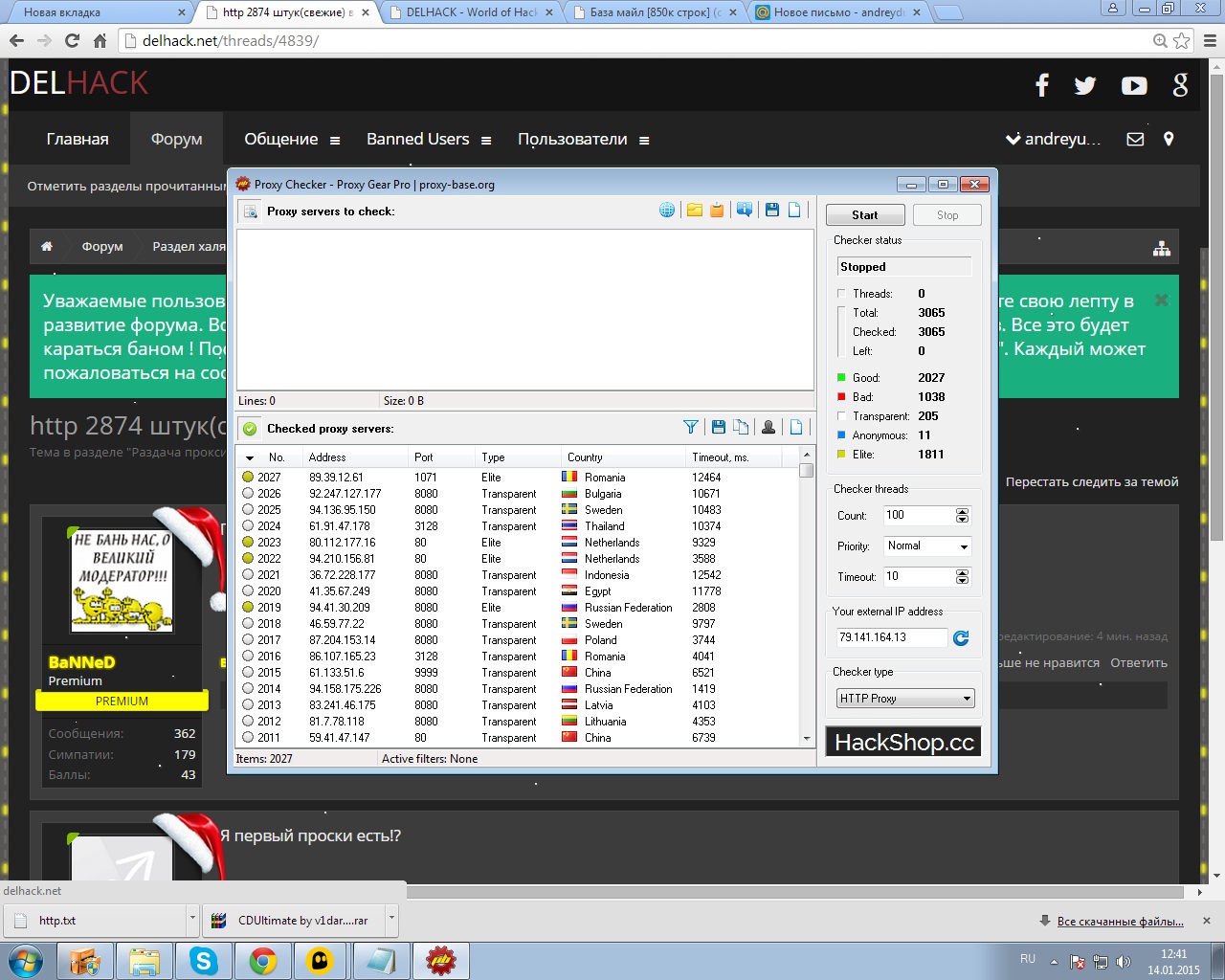
Task: Paste proxies from clipboard icon
Action: pos(717,211)
